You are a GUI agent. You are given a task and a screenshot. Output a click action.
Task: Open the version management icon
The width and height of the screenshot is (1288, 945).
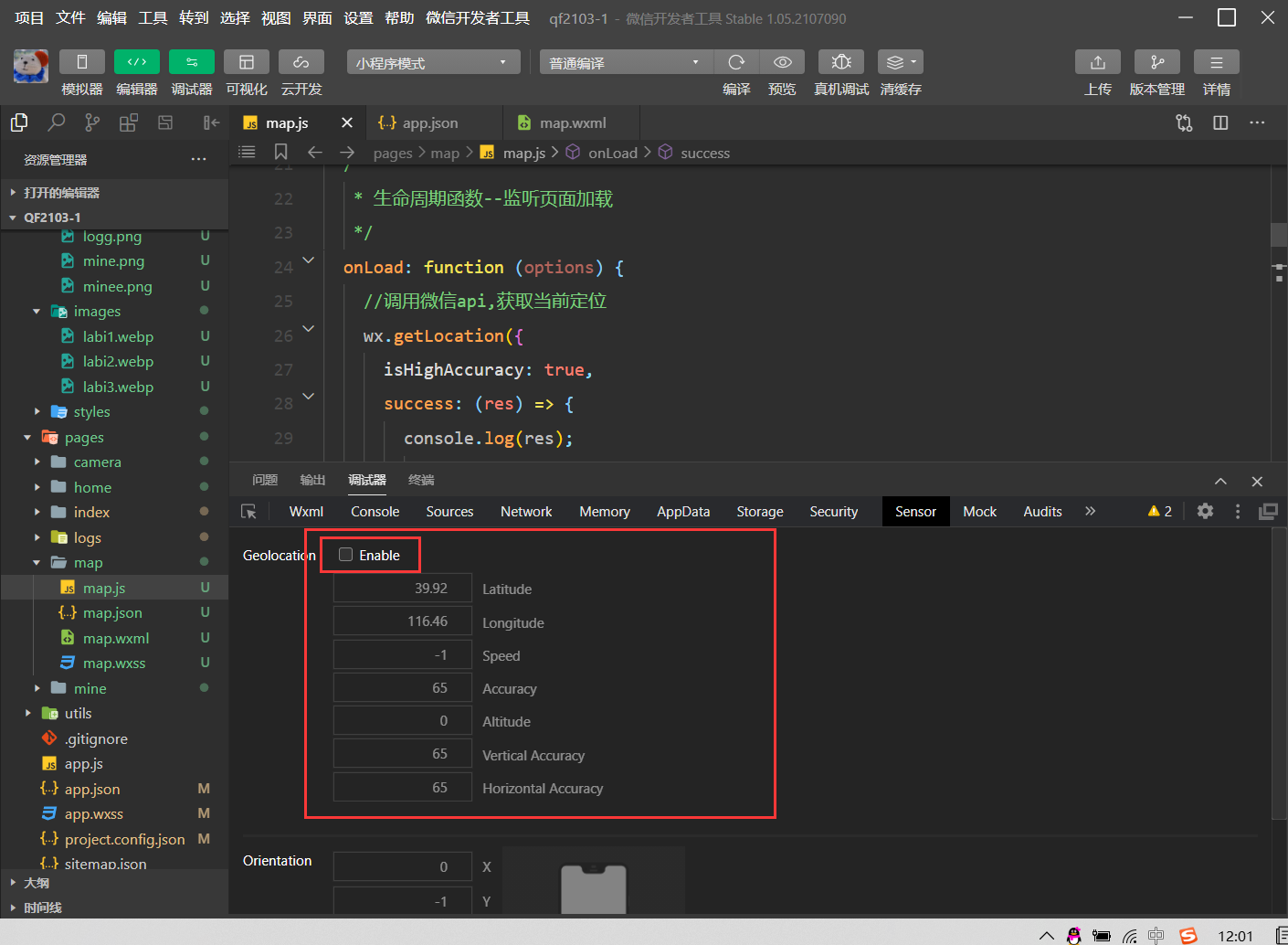pyautogui.click(x=1157, y=62)
